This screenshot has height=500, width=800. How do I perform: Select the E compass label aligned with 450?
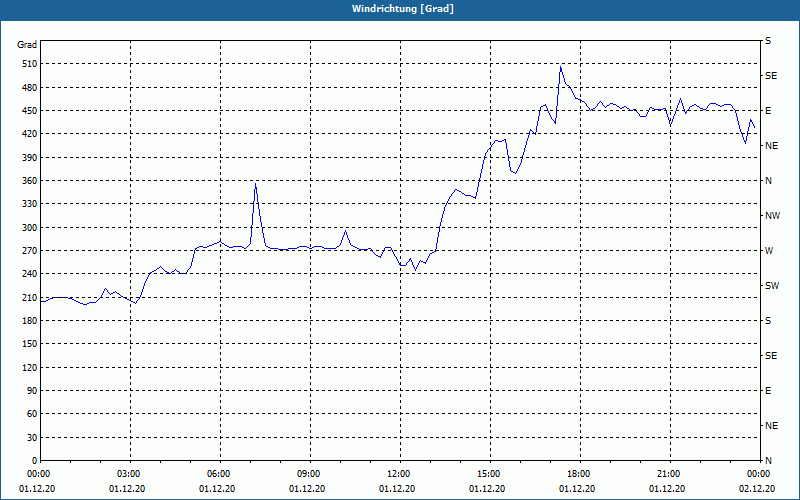click(x=768, y=111)
